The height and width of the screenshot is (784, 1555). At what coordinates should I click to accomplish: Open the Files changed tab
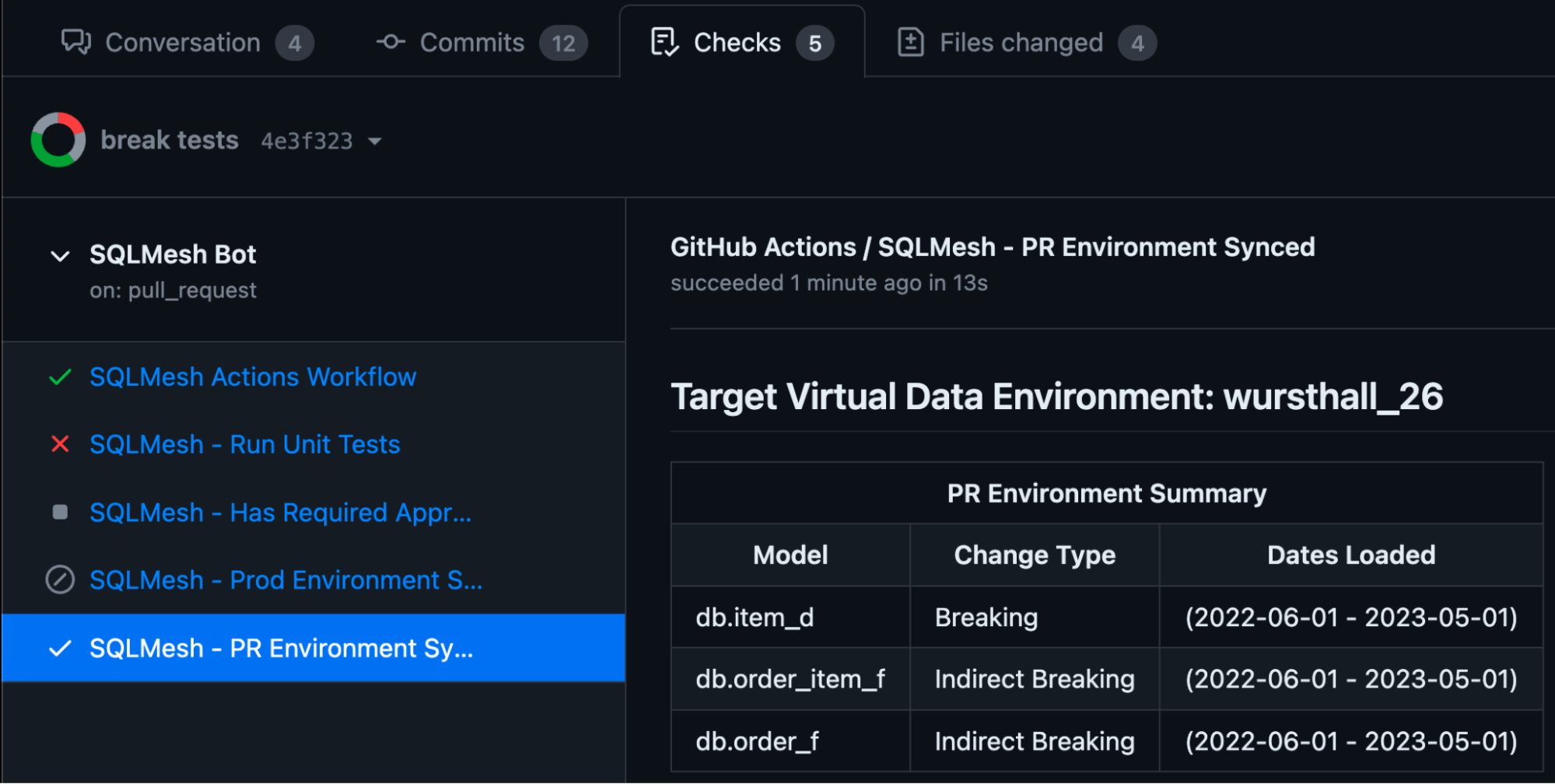pyautogui.click(x=1027, y=43)
